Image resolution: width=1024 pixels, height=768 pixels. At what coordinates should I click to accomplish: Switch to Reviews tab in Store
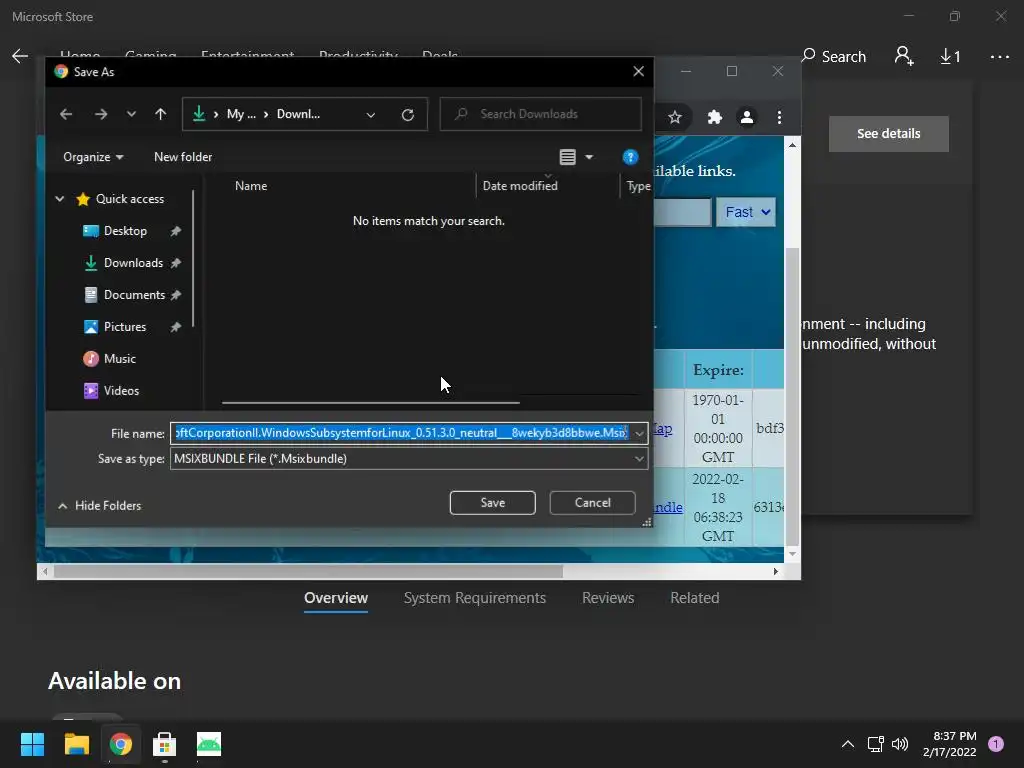[x=608, y=598]
